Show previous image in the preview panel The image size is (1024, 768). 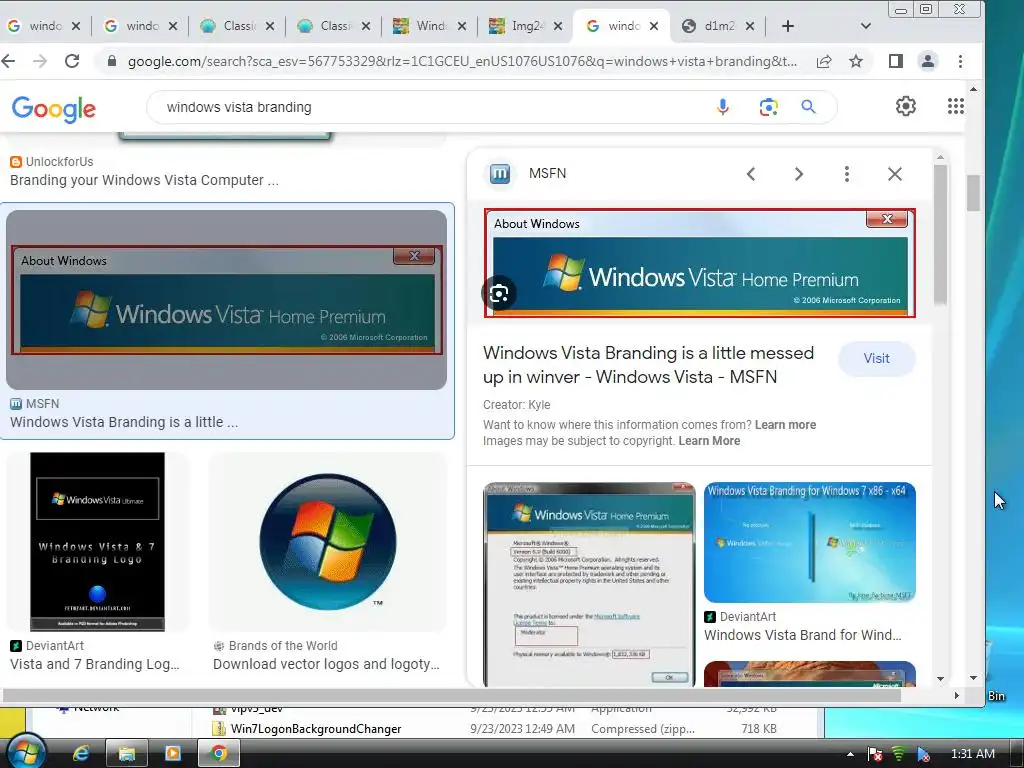click(x=751, y=174)
